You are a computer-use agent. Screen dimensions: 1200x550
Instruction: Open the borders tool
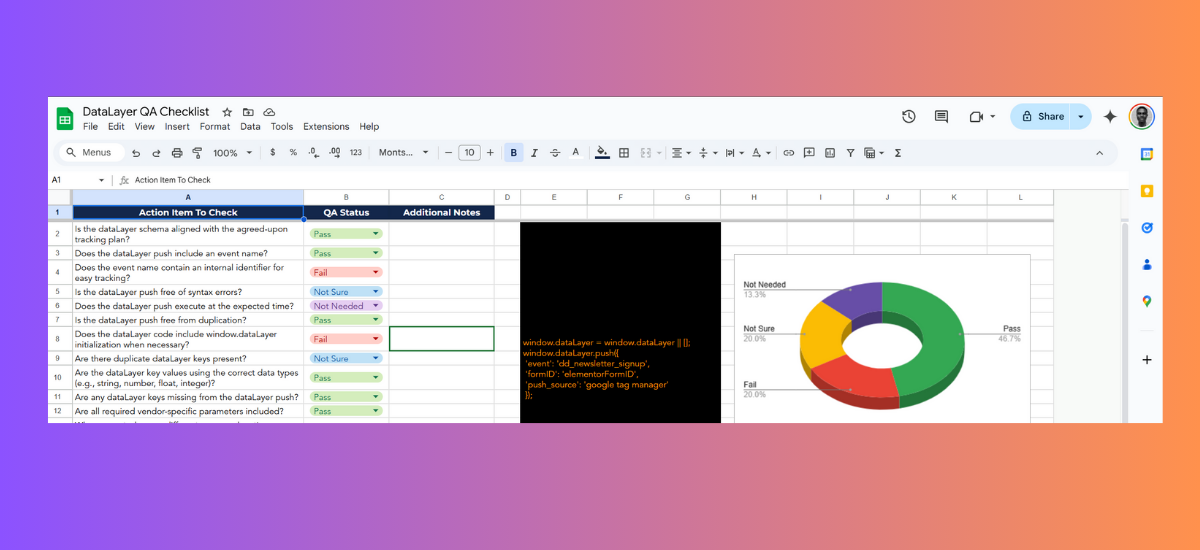tap(624, 153)
